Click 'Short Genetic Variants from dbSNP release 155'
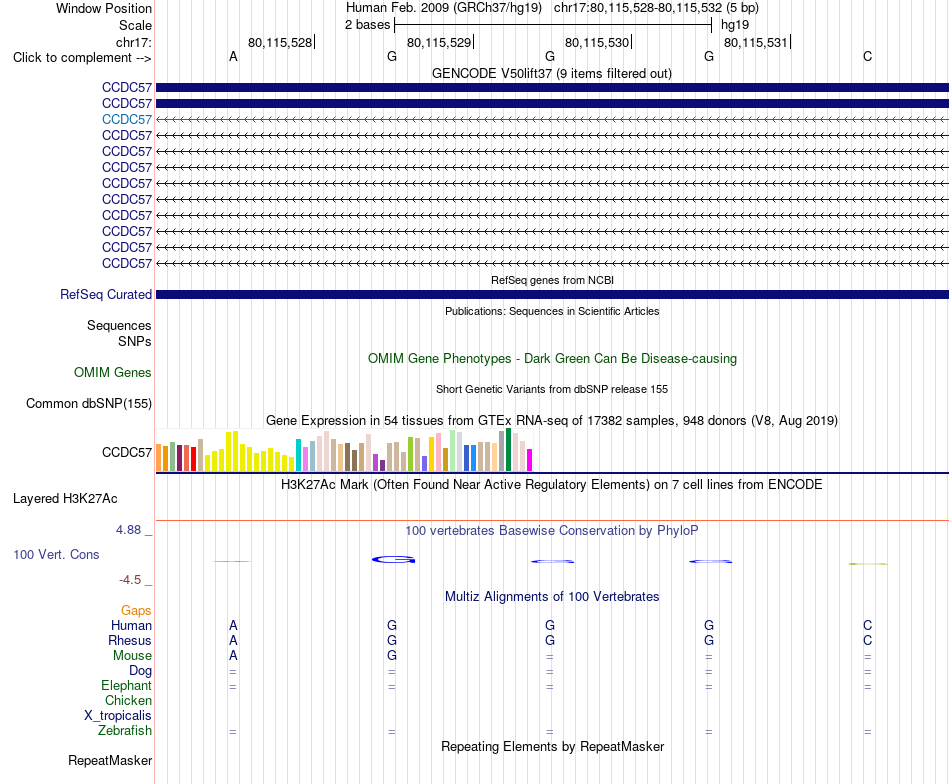This screenshot has width=950, height=784. point(552,389)
